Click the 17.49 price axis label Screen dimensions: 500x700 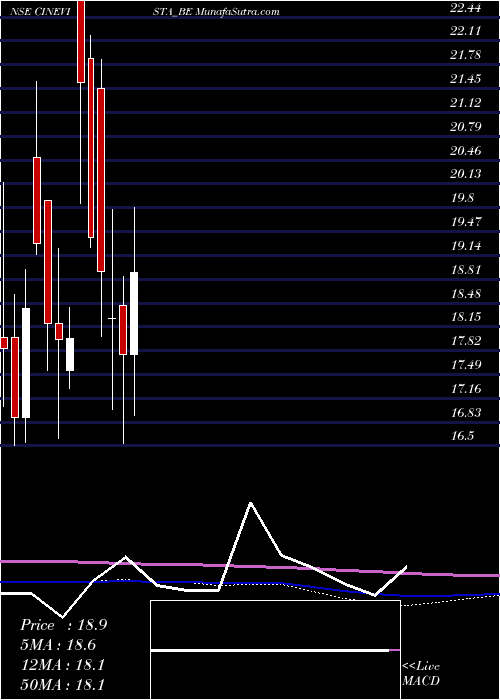tap(466, 366)
